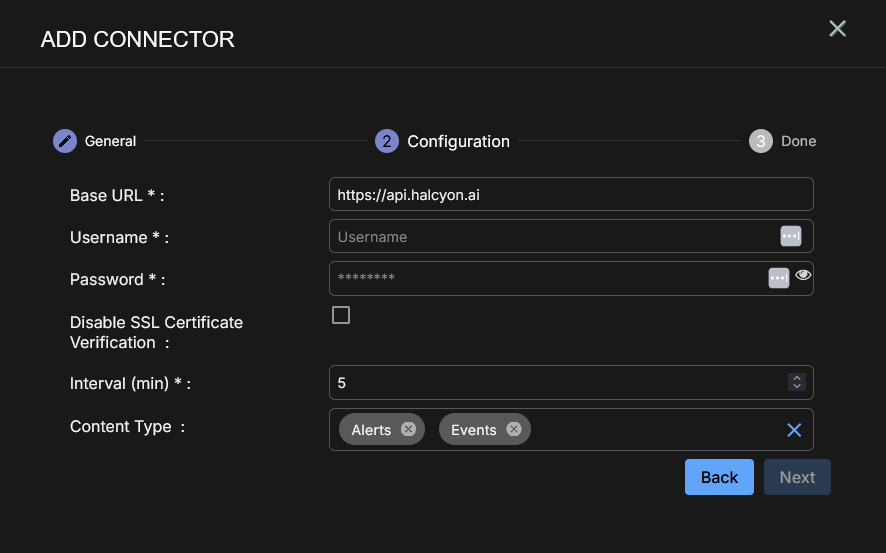
Task: Click the step 3 Done circle icon
Action: click(761, 141)
